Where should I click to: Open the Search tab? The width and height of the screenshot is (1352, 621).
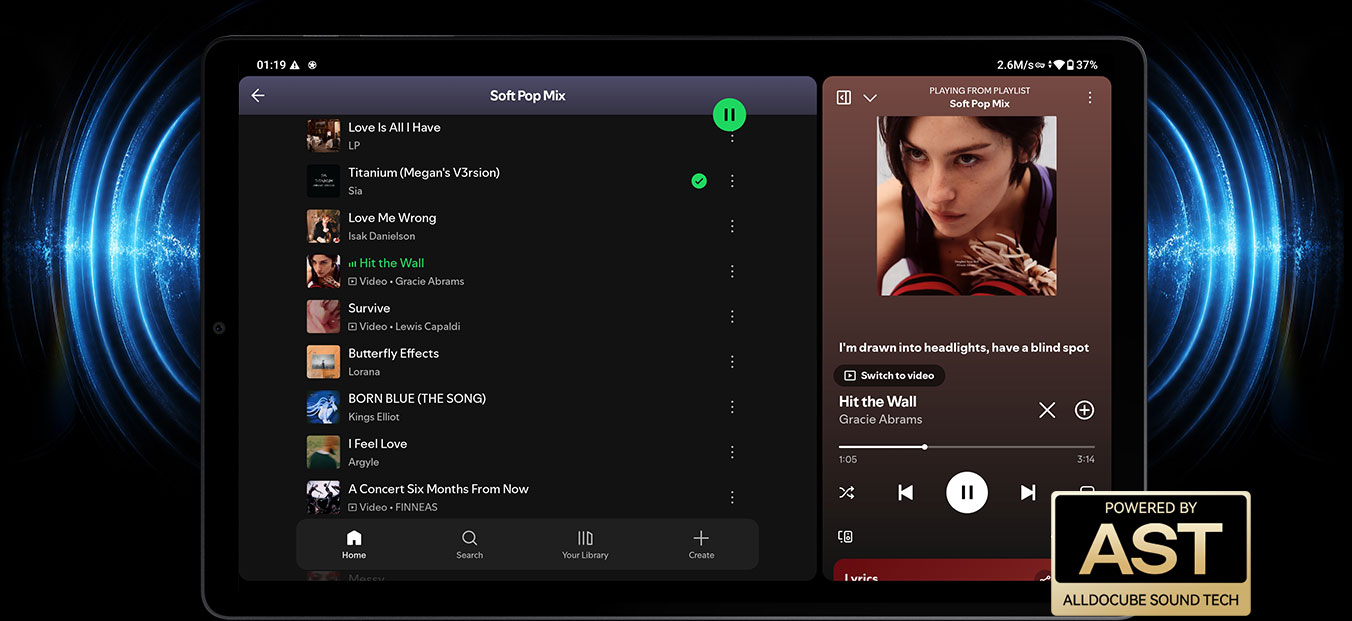[470, 545]
